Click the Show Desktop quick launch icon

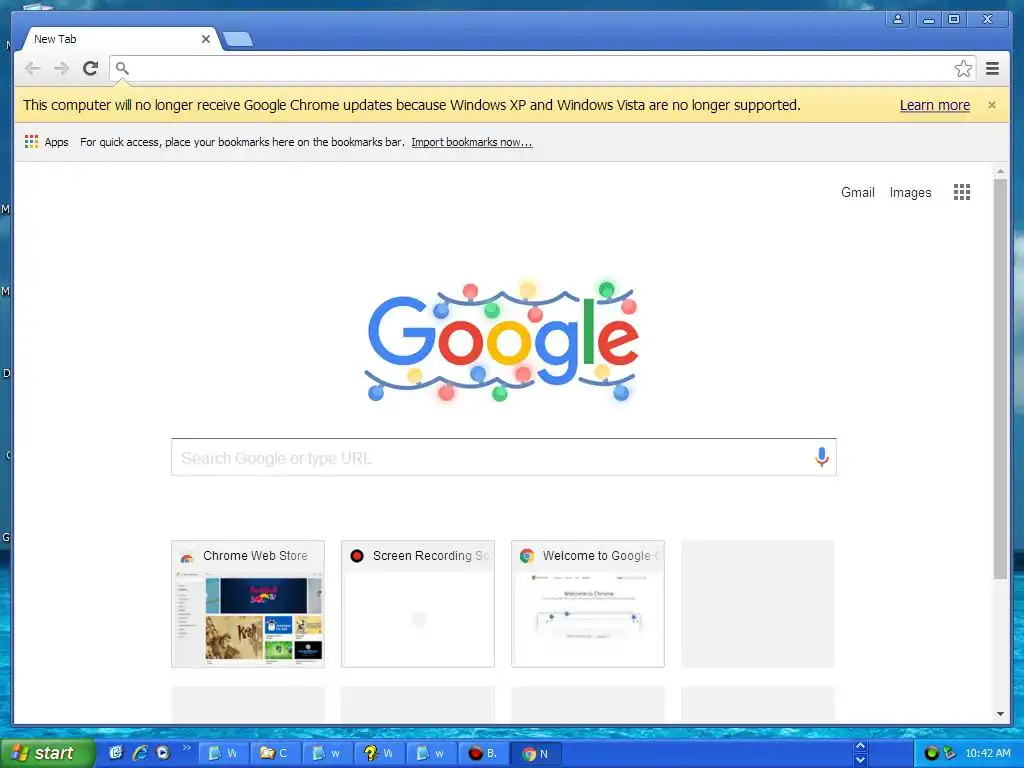(116, 753)
